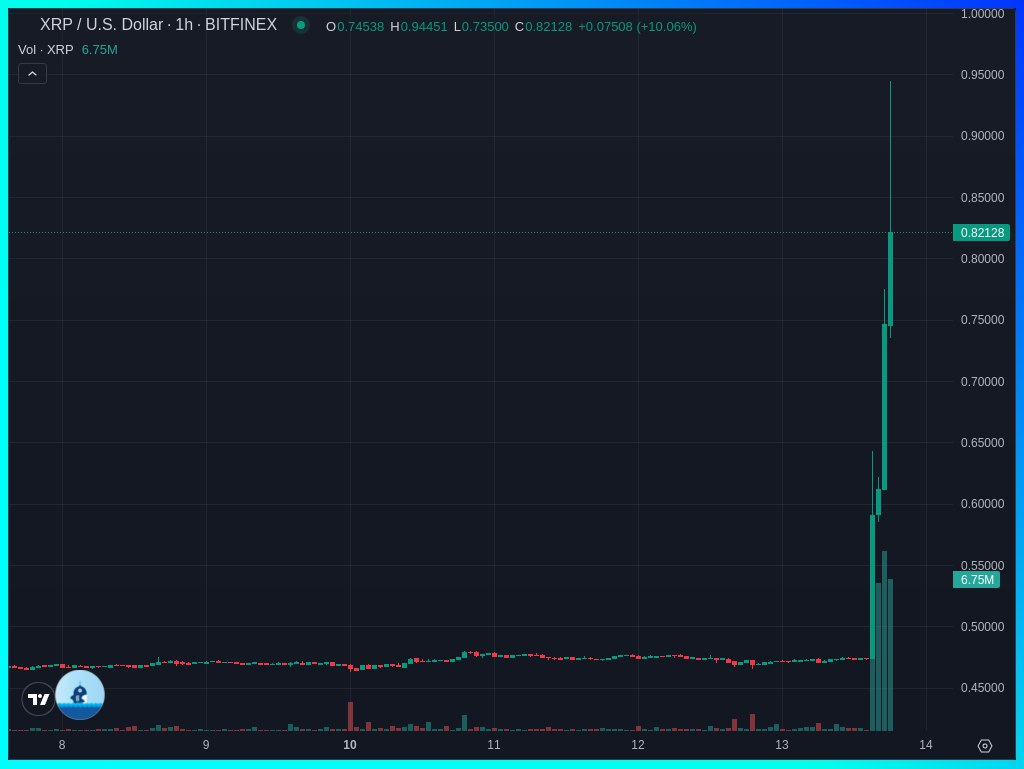Select the date 13 on the time axis

(x=781, y=745)
